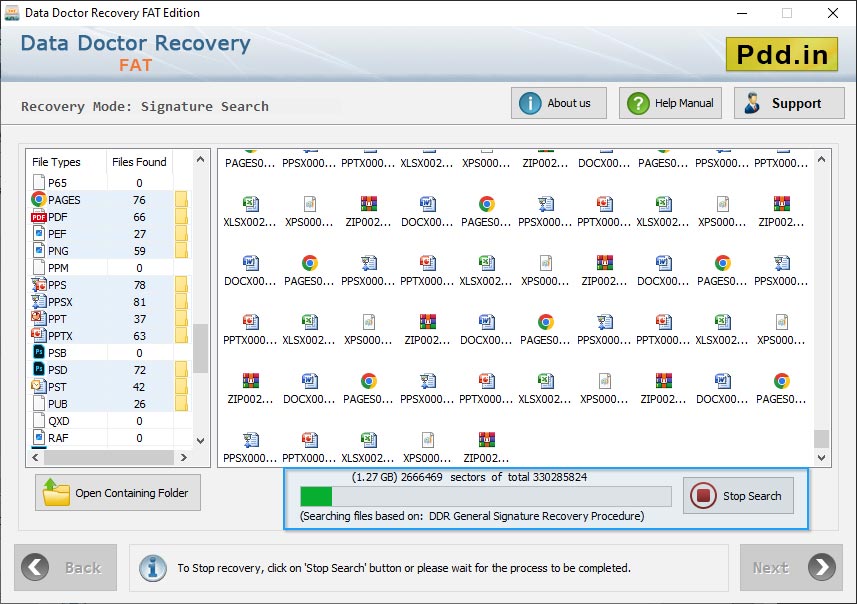Click the PPTX file type icon in list
The height and width of the screenshot is (604, 857).
coord(39,336)
